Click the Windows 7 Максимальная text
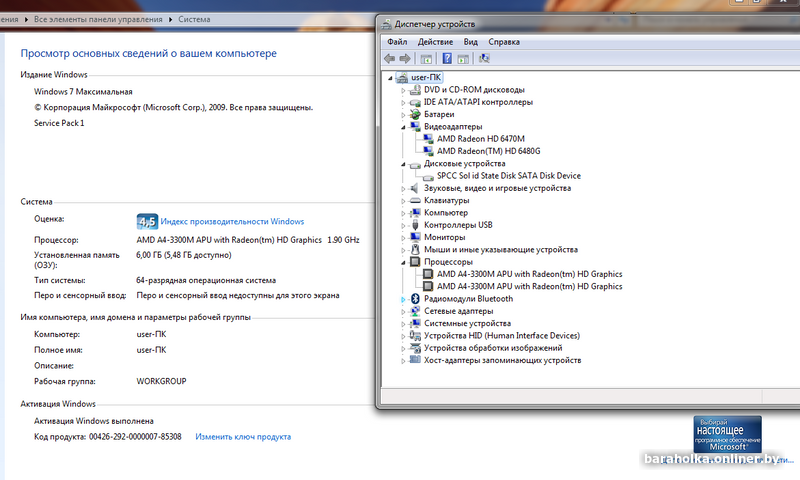The image size is (800, 480). click(x=83, y=92)
